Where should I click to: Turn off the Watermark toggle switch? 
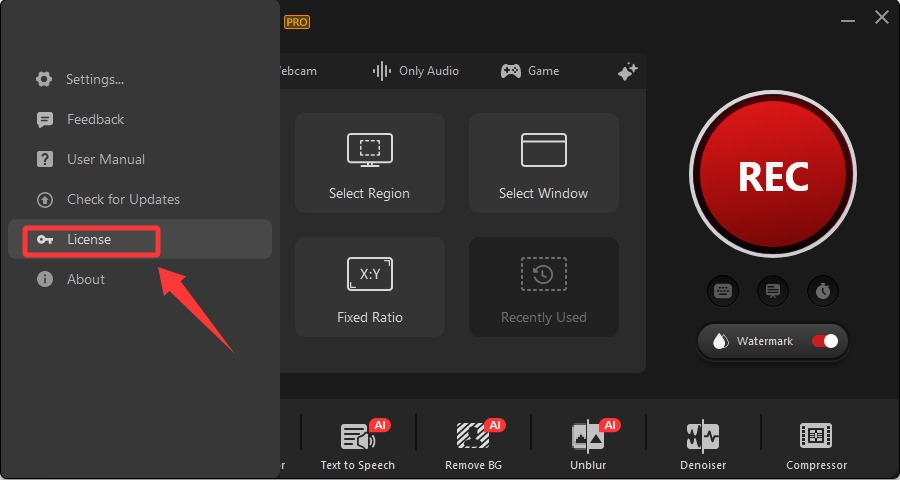pyautogui.click(x=825, y=341)
